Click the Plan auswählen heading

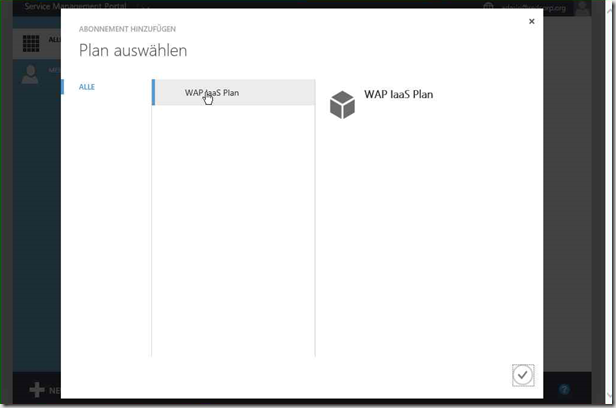[x=133, y=50]
